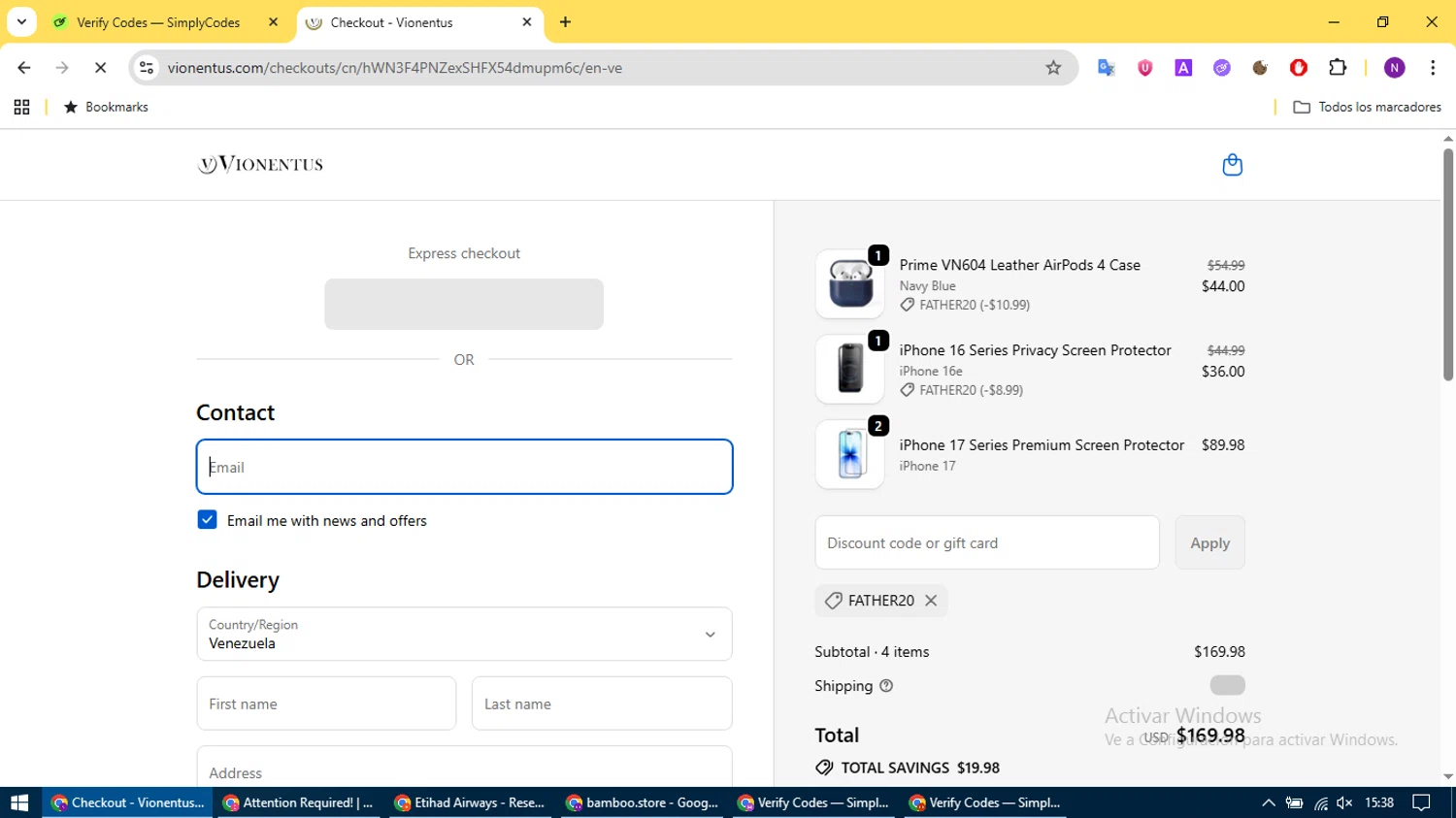This screenshot has width=1456, height=818.
Task: Open the Windows Start menu
Action: point(19,802)
